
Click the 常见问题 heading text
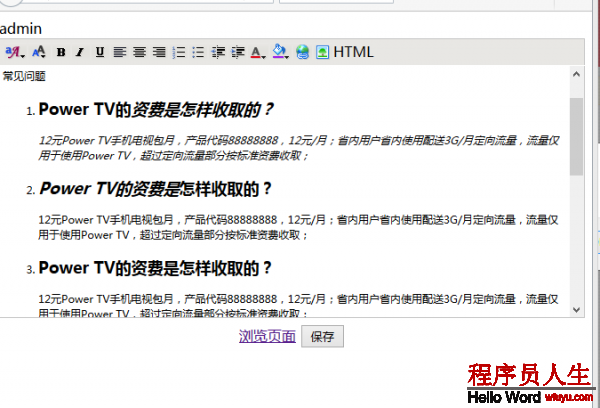(24, 76)
